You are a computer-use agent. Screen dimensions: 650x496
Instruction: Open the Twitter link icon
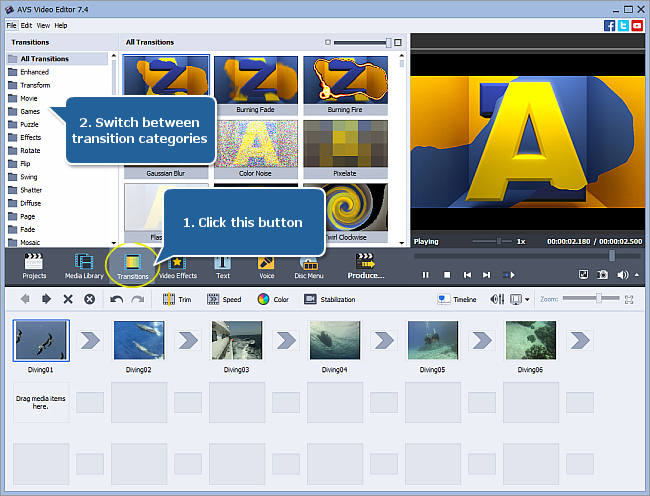(623, 25)
